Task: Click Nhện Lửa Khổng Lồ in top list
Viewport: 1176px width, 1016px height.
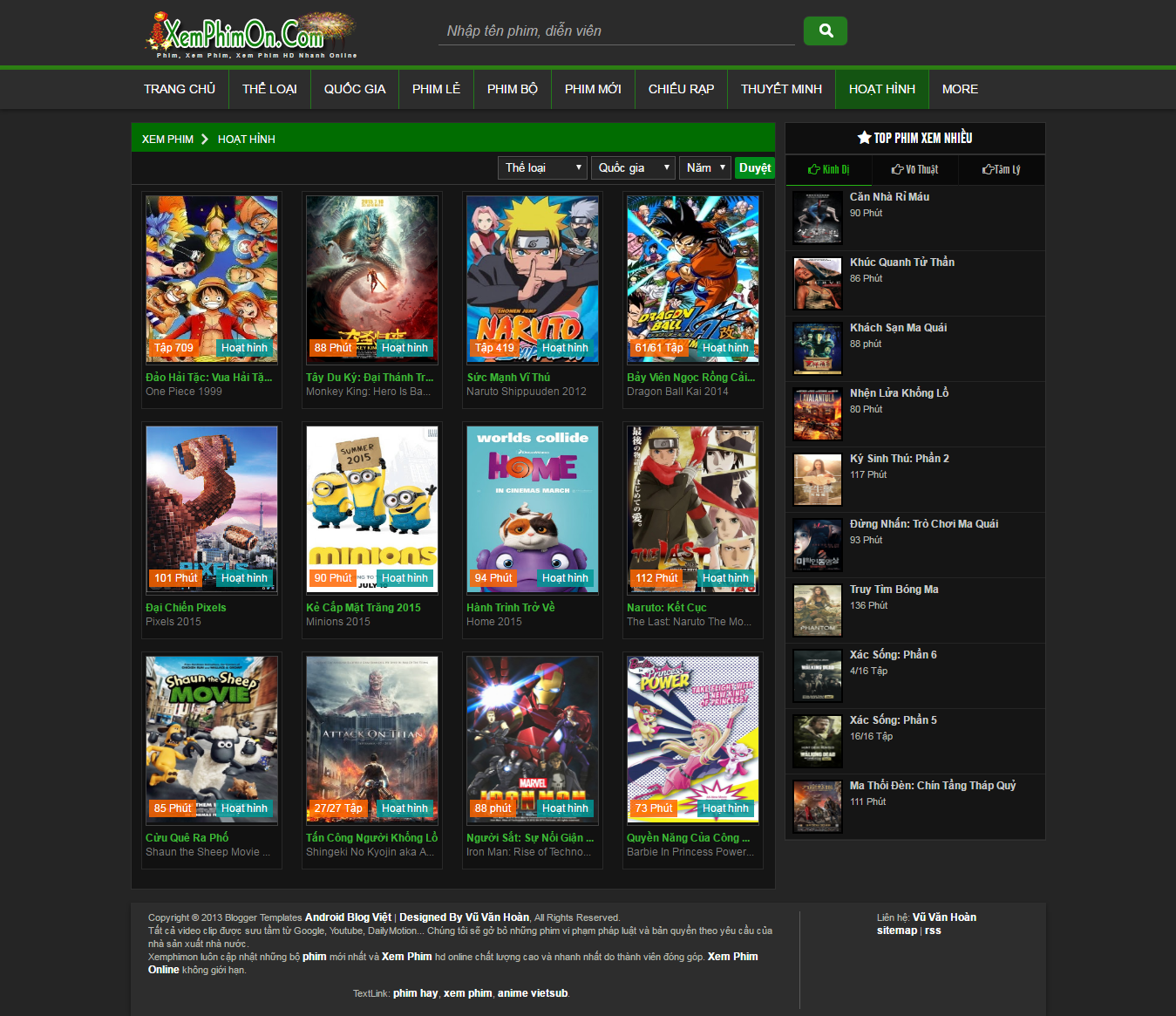Action: [899, 393]
